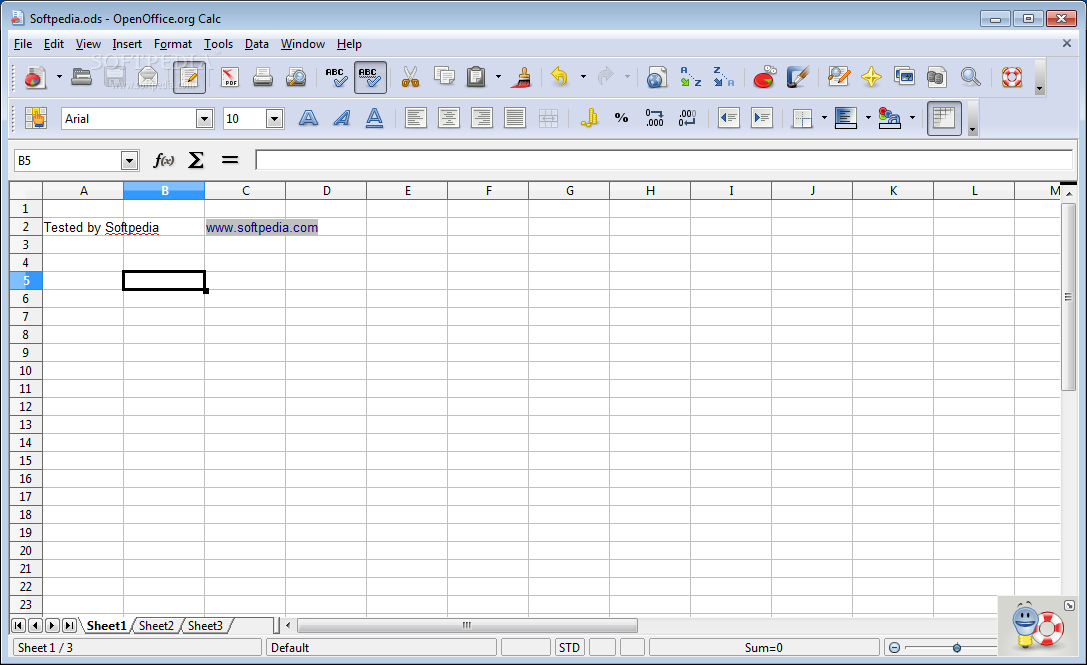The height and width of the screenshot is (665, 1087).
Task: Open the font size 10 dropdown
Action: pos(275,119)
